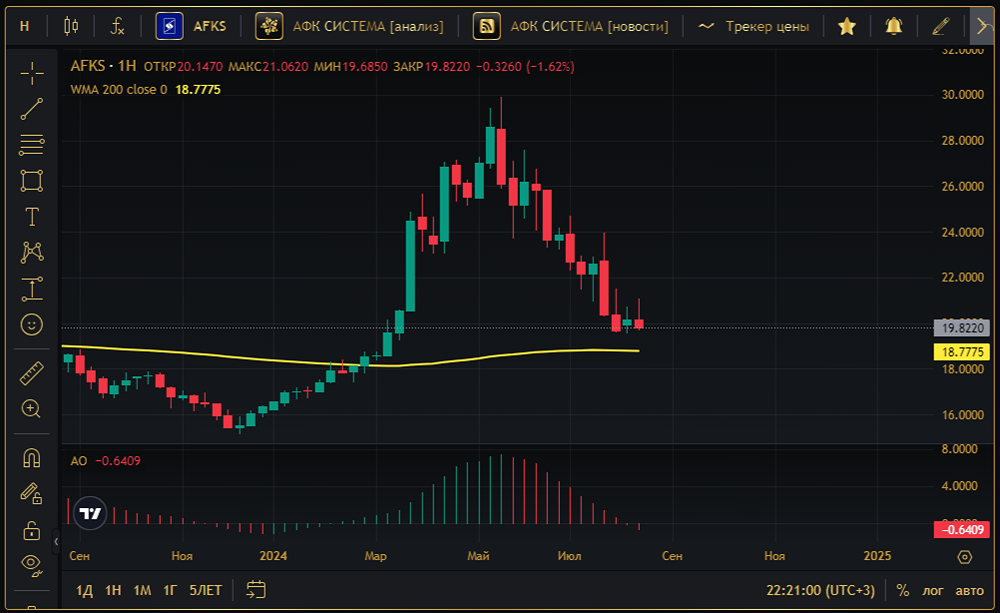The width and height of the screenshot is (1000, 613).
Task: Open the emoji stickers tool
Action: 31,325
